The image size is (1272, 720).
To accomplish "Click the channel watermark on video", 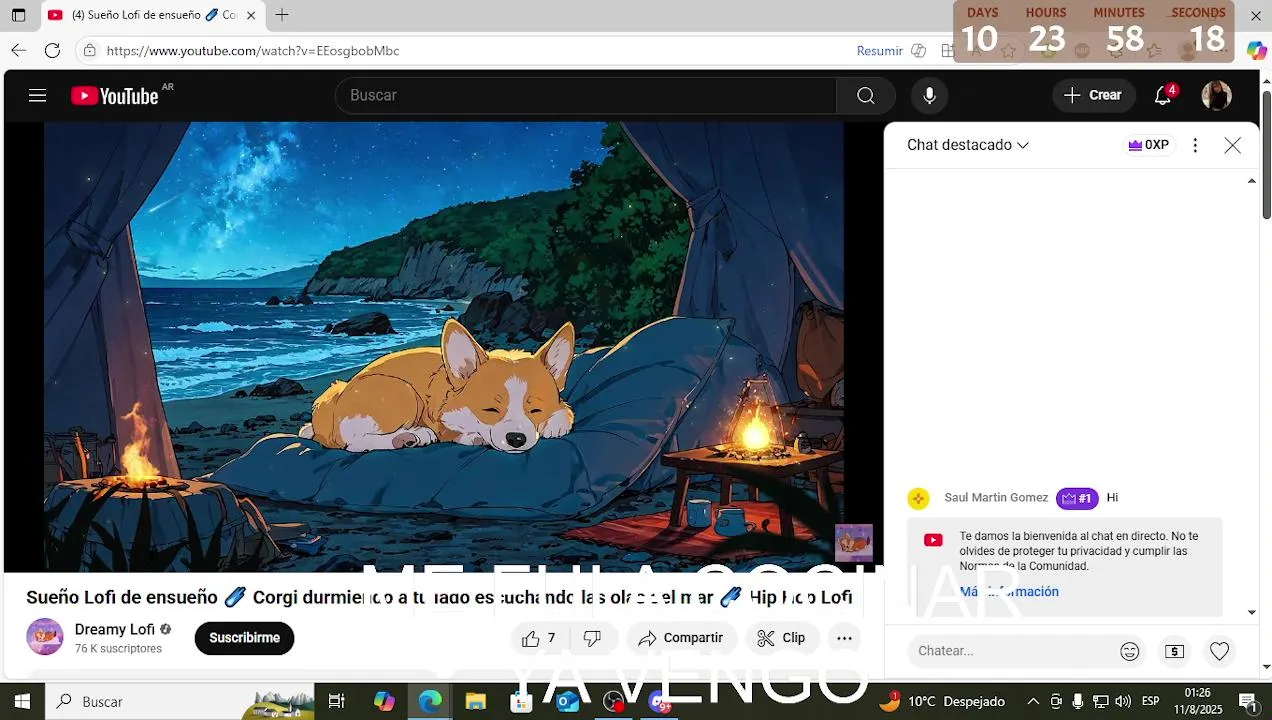I will pos(854,543).
